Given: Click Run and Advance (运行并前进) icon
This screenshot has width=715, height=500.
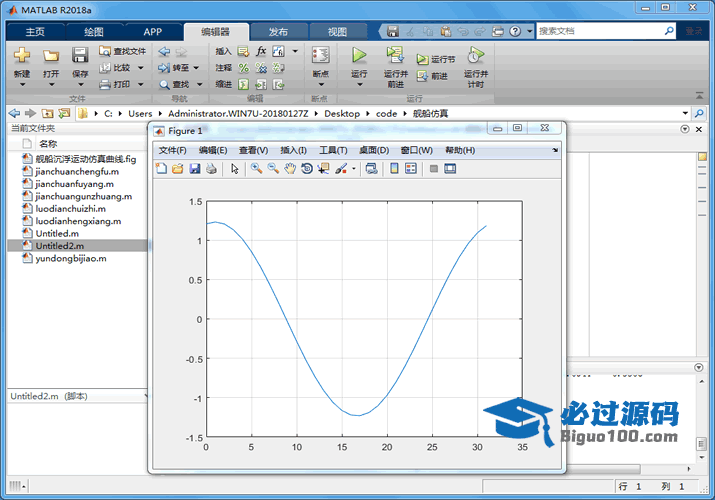Looking at the screenshot, I should (395, 55).
